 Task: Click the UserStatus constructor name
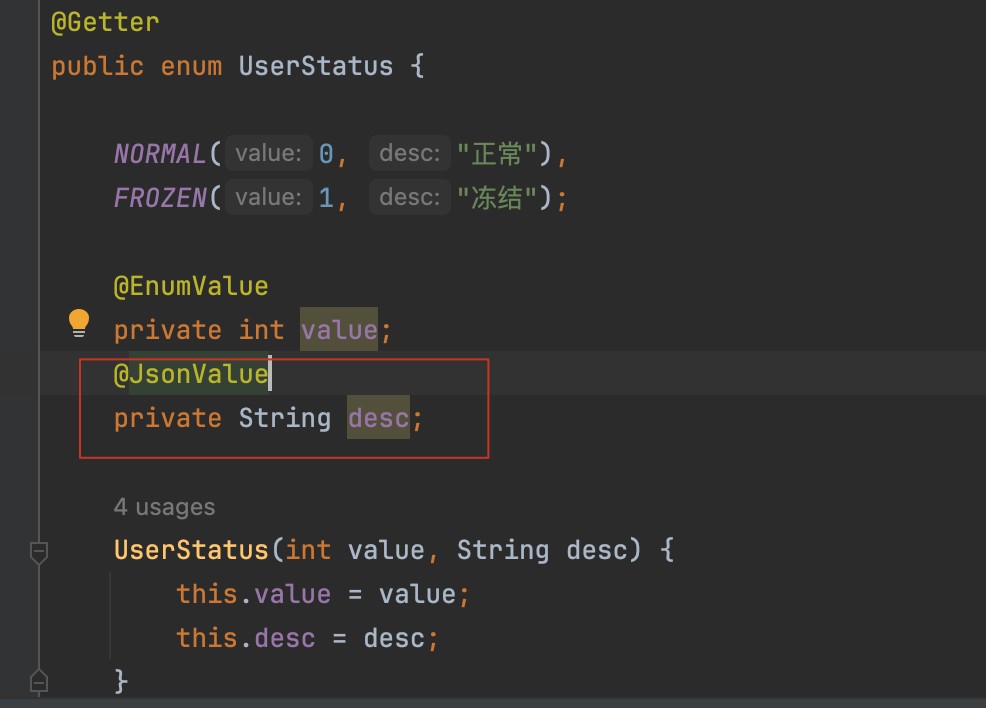click(190, 550)
